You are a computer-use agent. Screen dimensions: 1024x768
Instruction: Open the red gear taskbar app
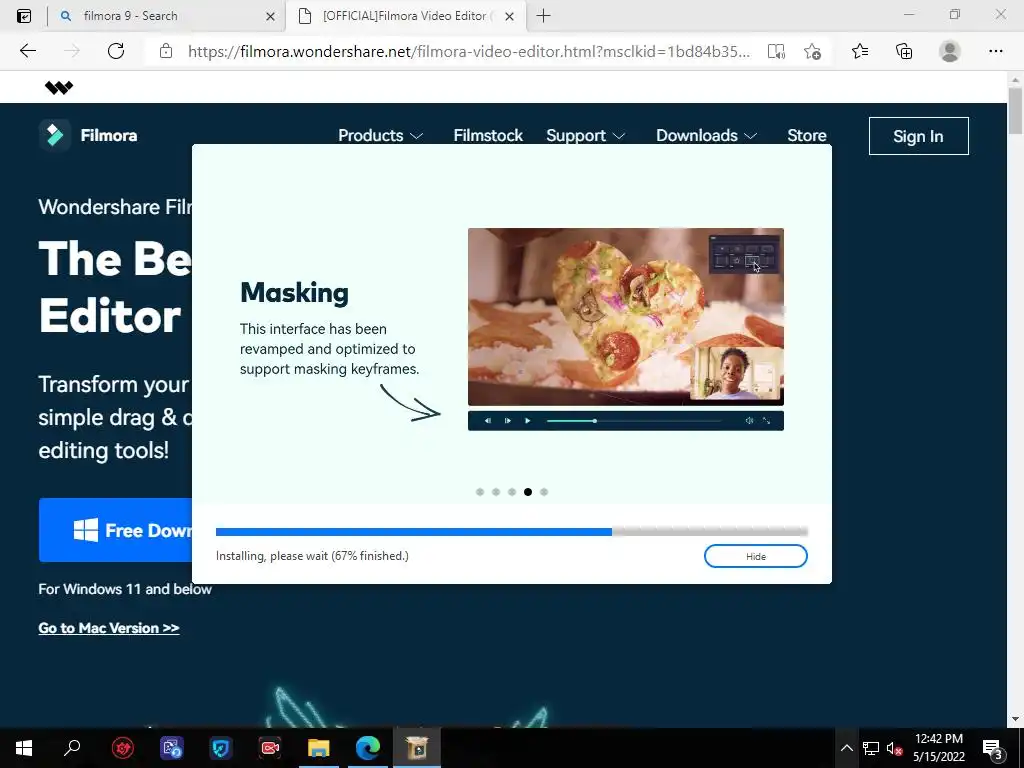coord(123,748)
